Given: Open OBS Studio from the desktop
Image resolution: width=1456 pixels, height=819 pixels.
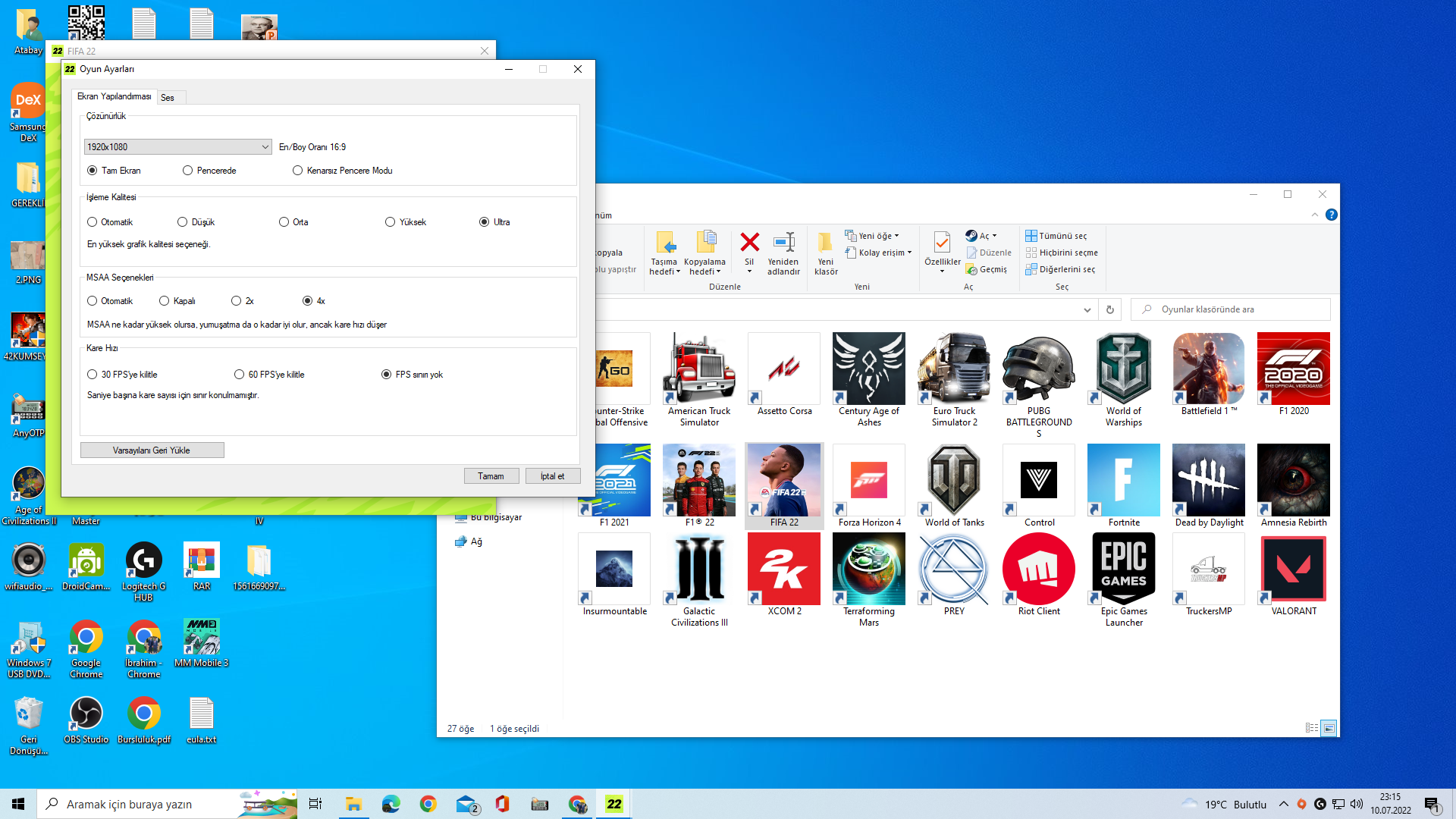Looking at the screenshot, I should (86, 714).
